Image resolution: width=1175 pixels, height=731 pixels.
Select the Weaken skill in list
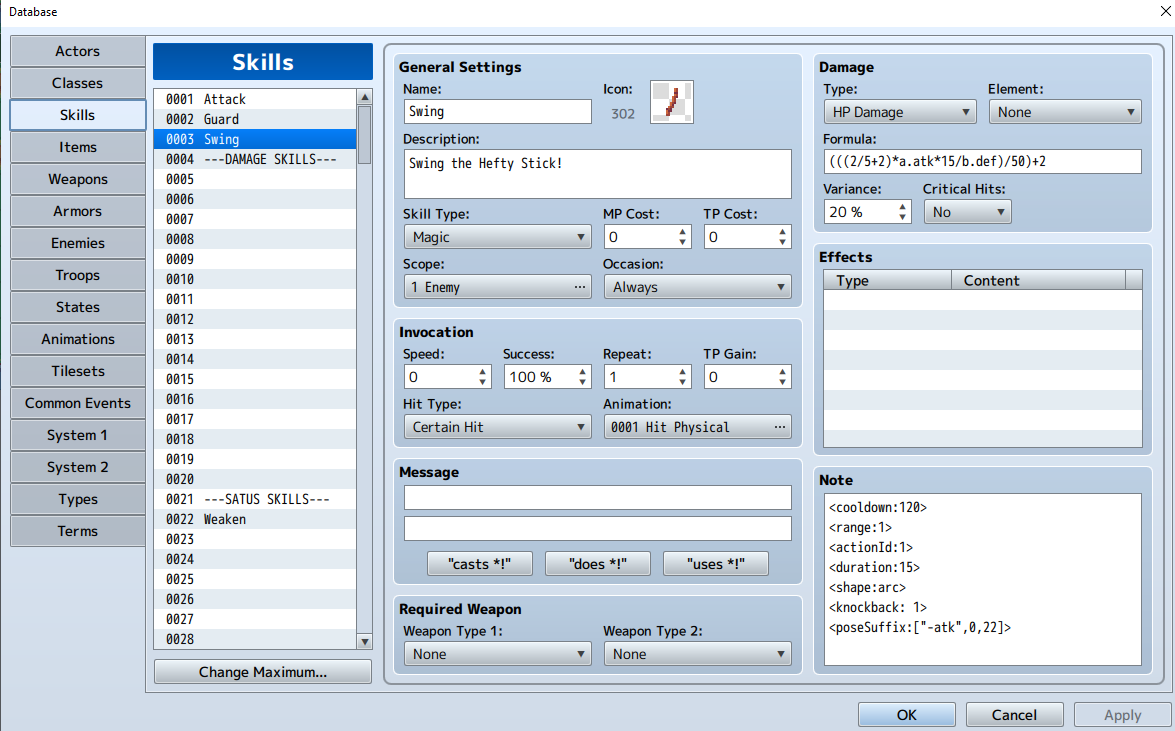[255, 519]
